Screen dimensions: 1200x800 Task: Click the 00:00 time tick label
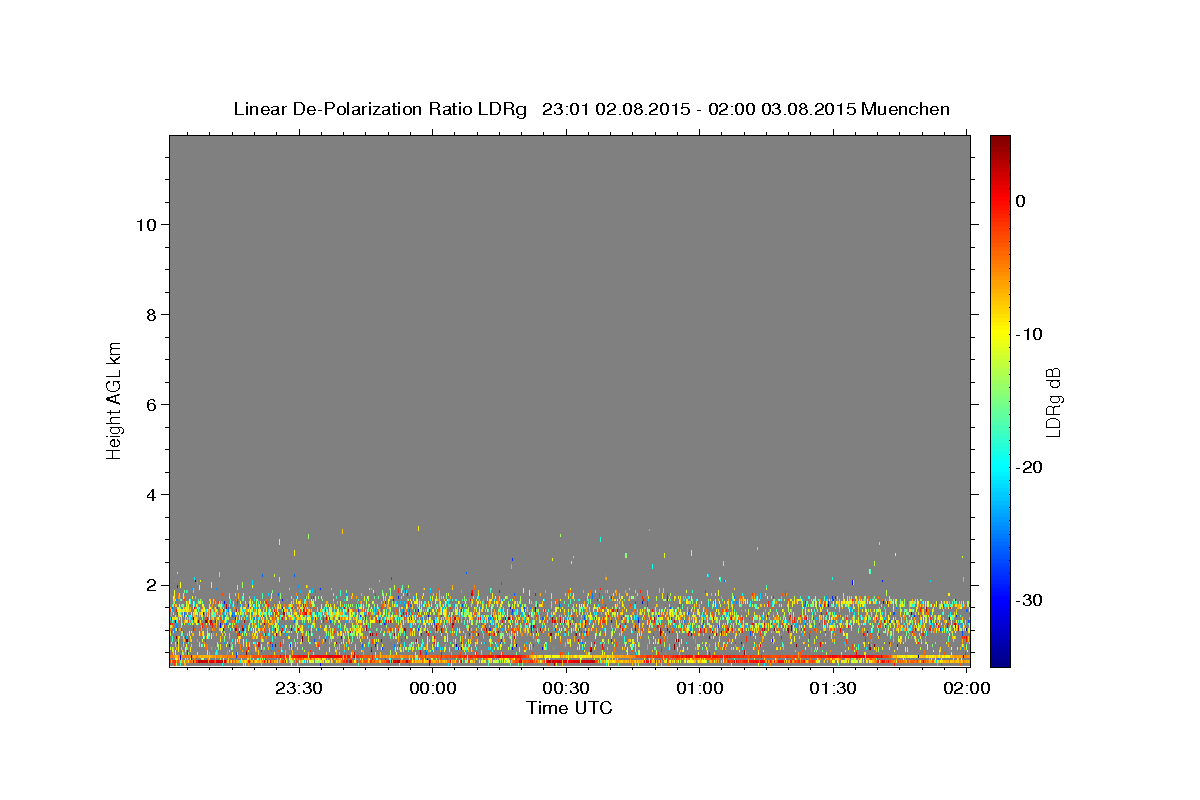434,688
